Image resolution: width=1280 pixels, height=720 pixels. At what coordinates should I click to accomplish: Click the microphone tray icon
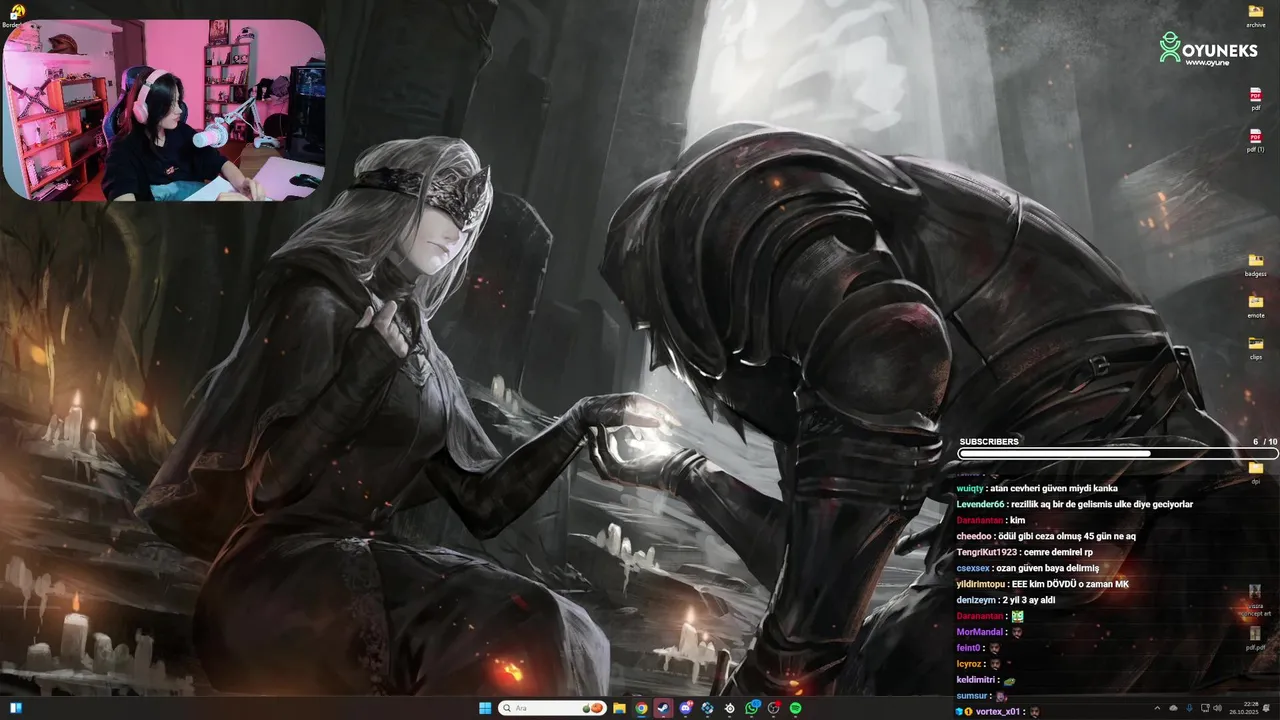1189,708
